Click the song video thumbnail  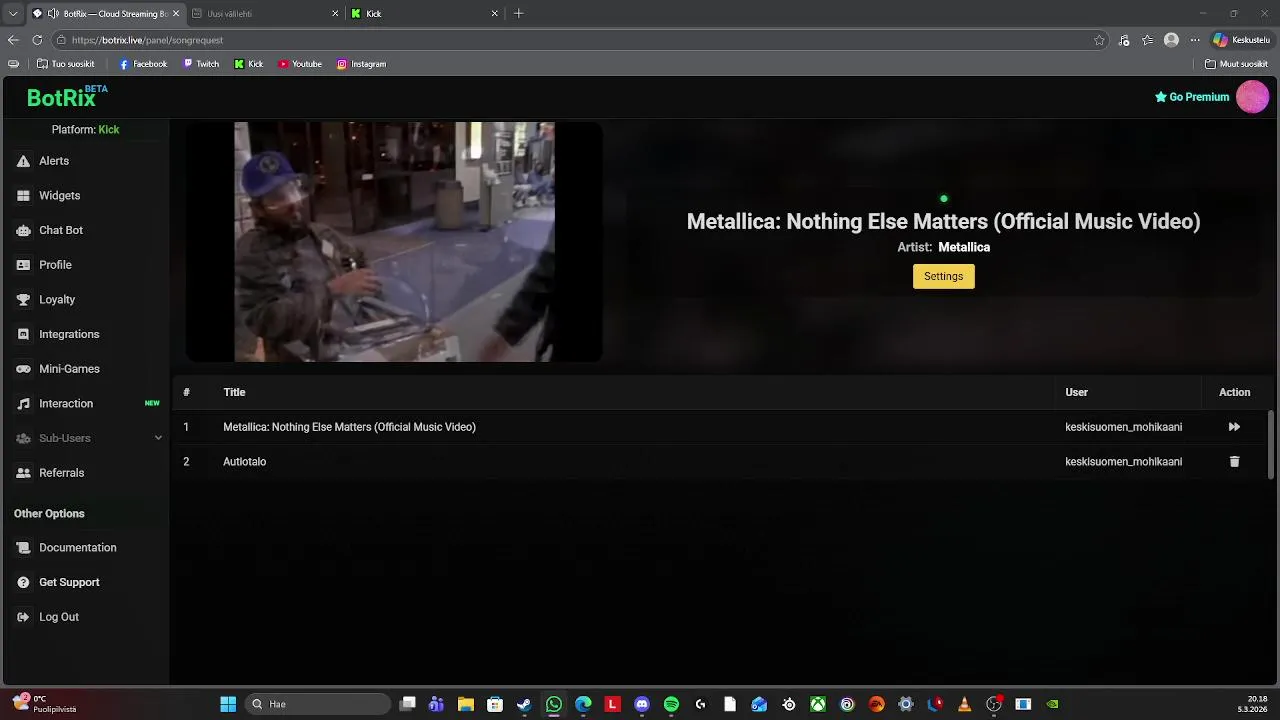[x=394, y=242]
